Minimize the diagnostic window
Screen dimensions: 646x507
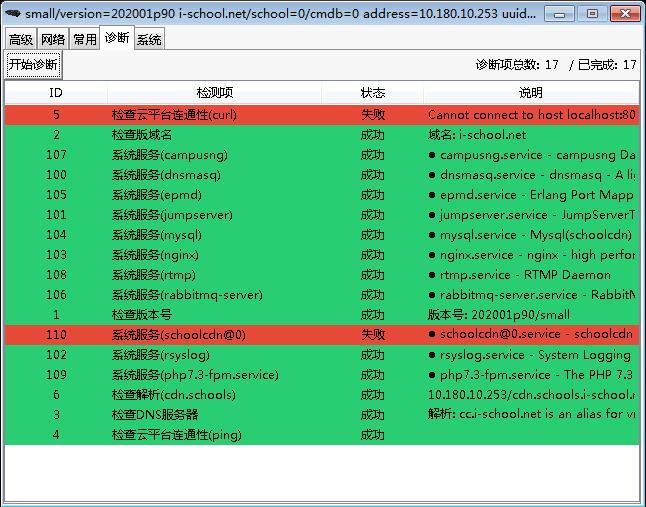tap(566, 13)
